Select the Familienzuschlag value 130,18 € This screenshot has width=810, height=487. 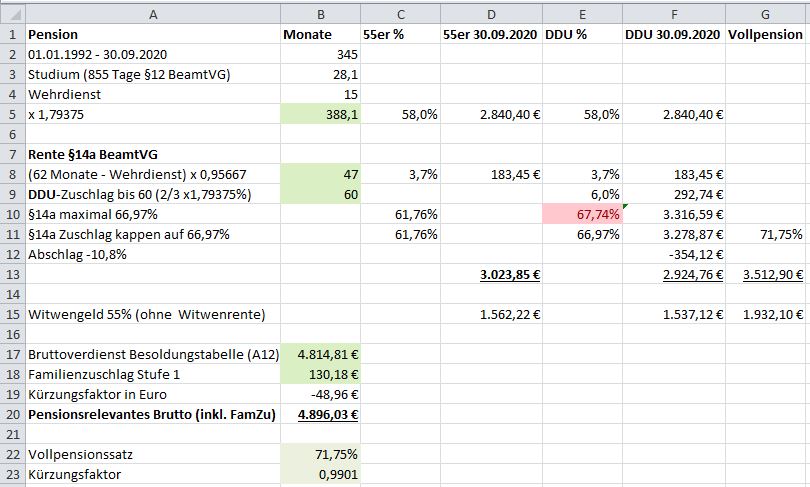coord(320,374)
